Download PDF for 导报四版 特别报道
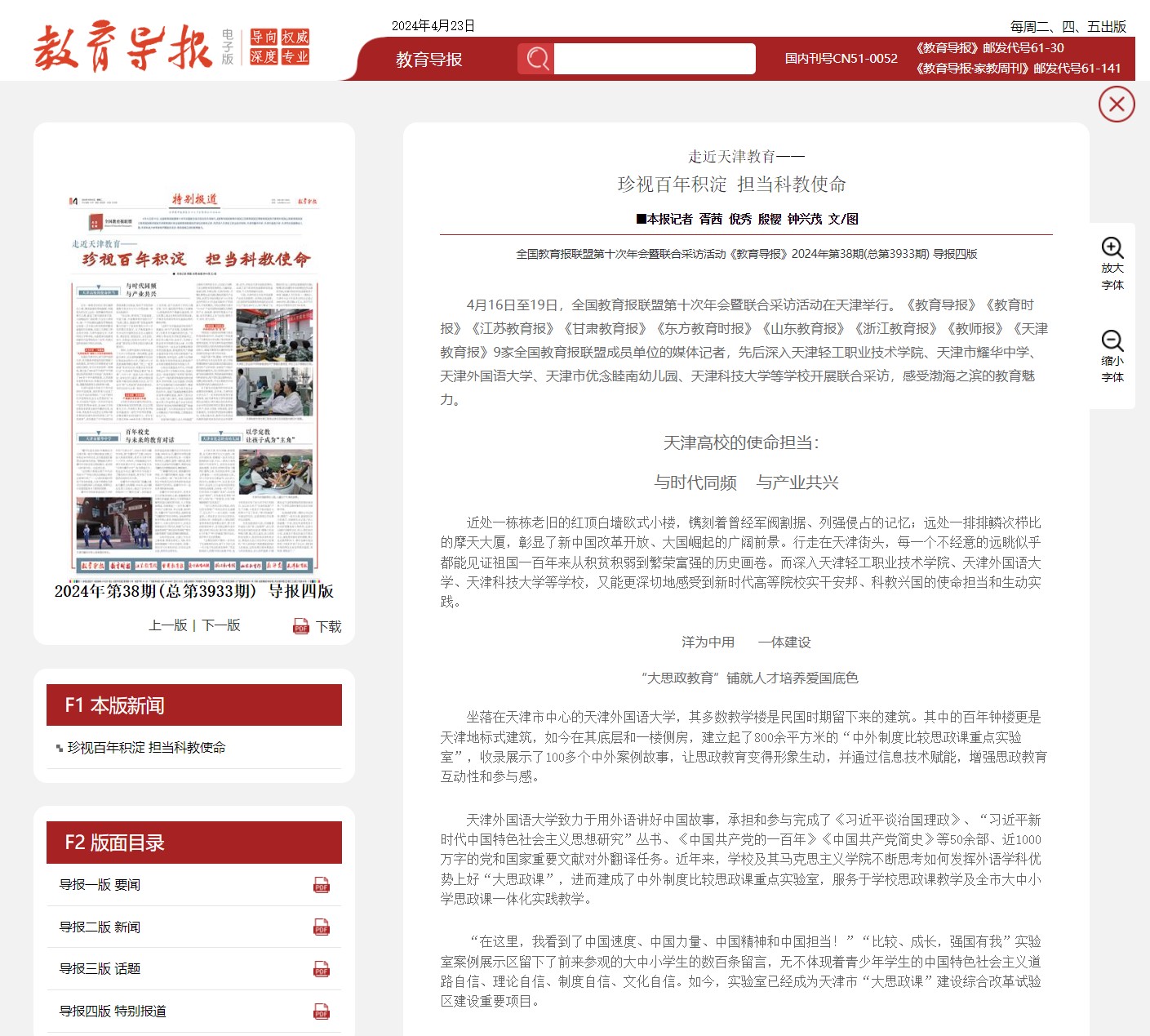1150x1036 pixels. click(322, 1011)
